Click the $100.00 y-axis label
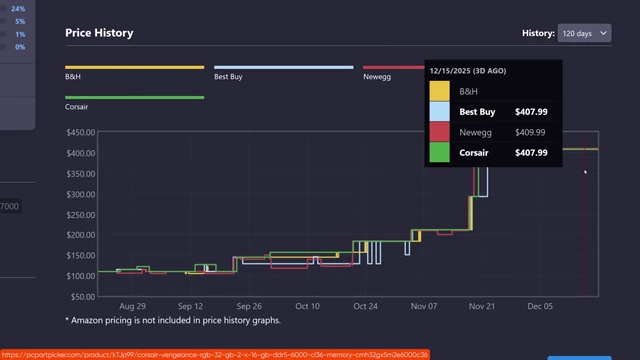 pos(81,276)
